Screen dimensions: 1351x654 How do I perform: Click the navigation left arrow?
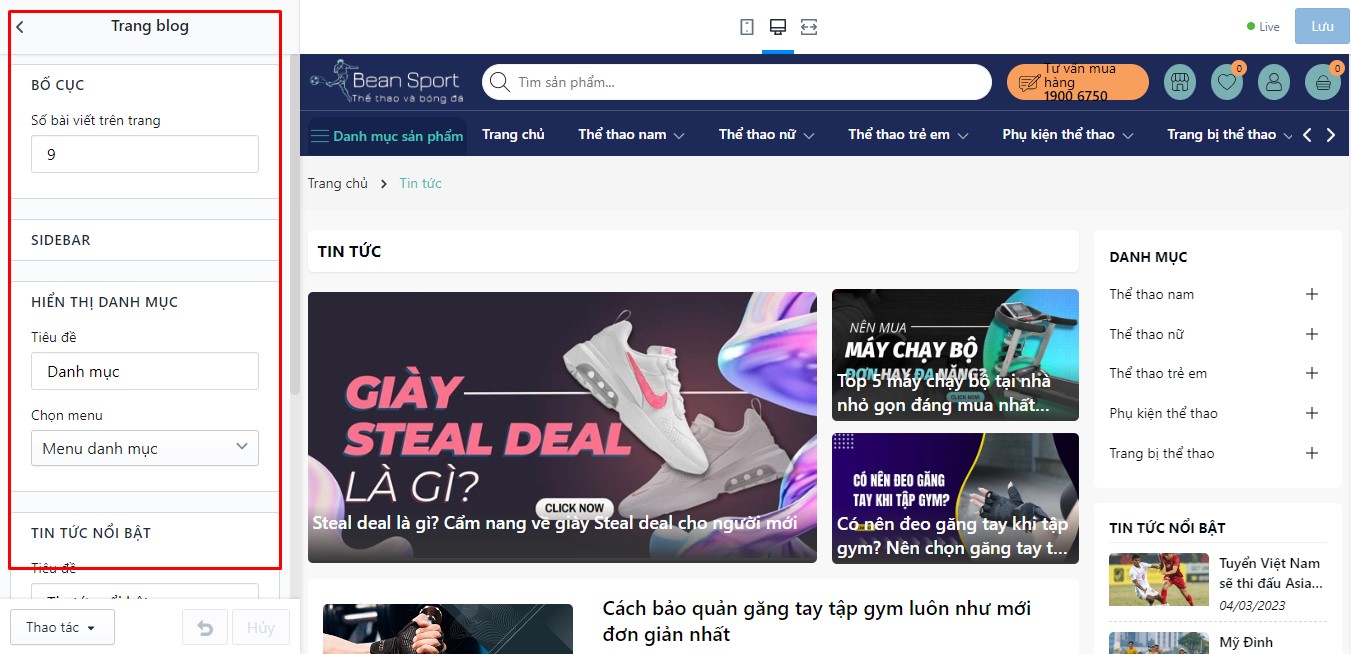(1307, 135)
